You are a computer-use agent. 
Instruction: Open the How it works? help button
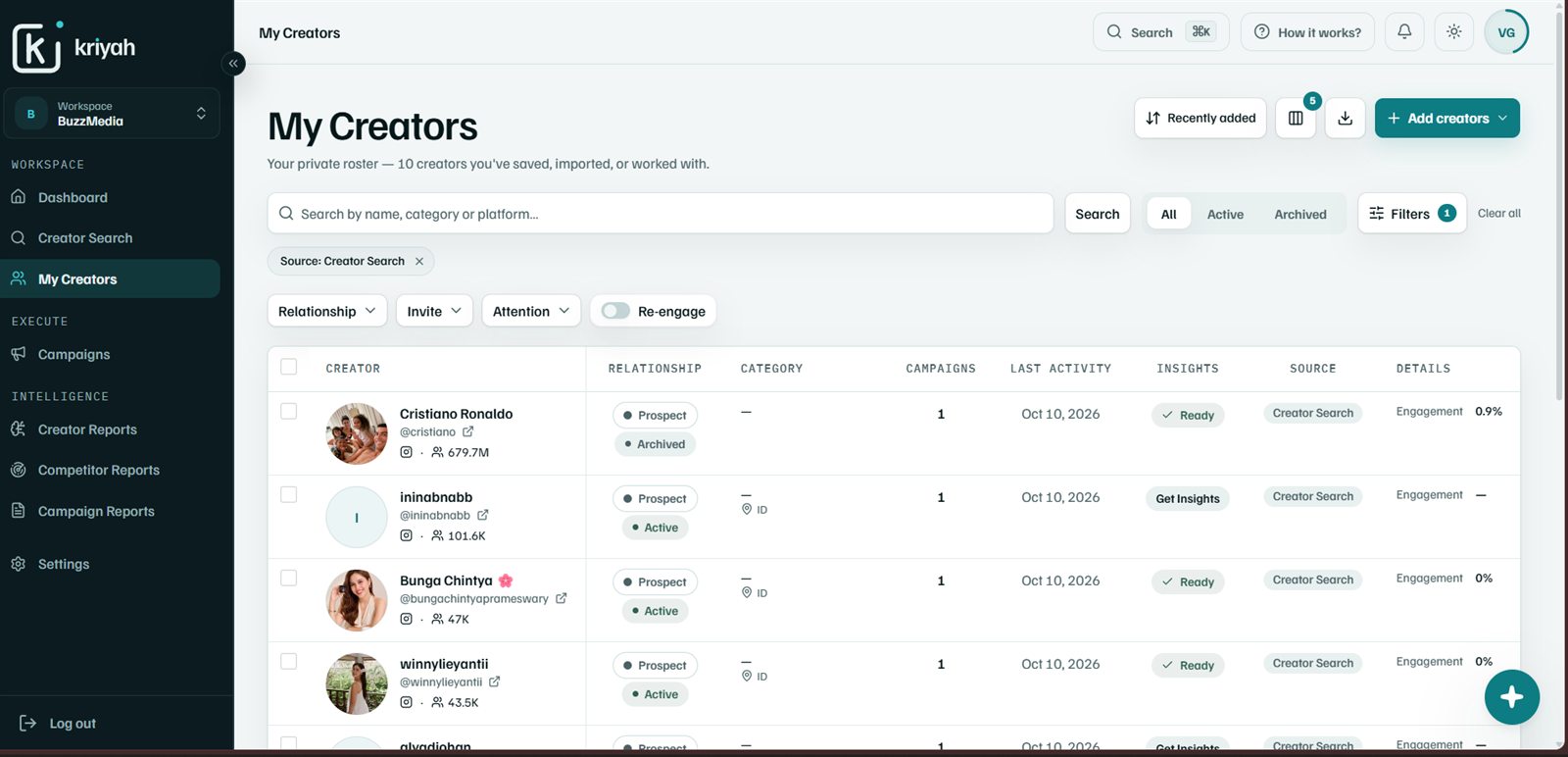pos(1307,32)
